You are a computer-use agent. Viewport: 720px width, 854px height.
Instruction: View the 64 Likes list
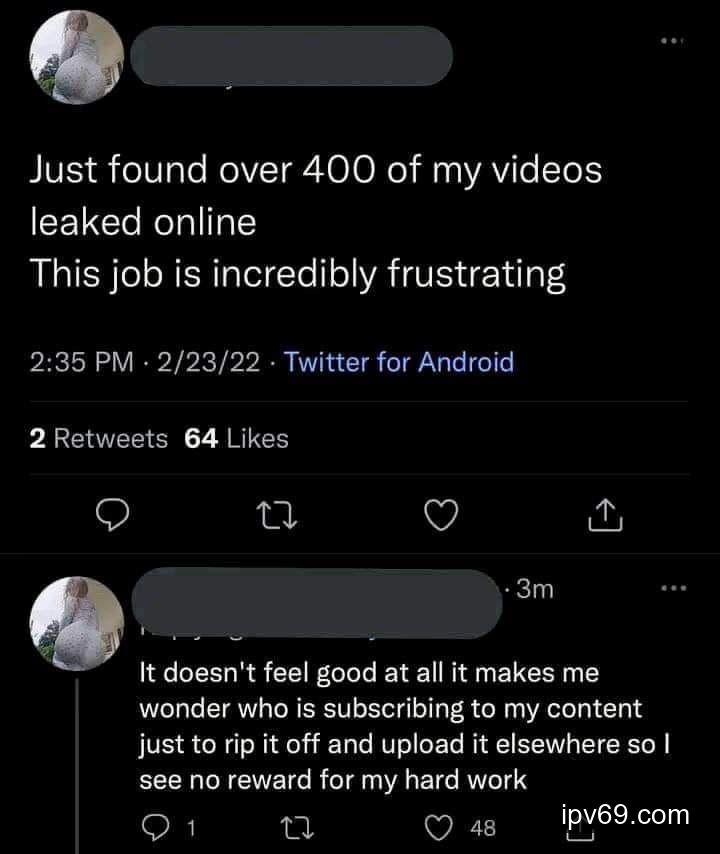[x=237, y=438]
